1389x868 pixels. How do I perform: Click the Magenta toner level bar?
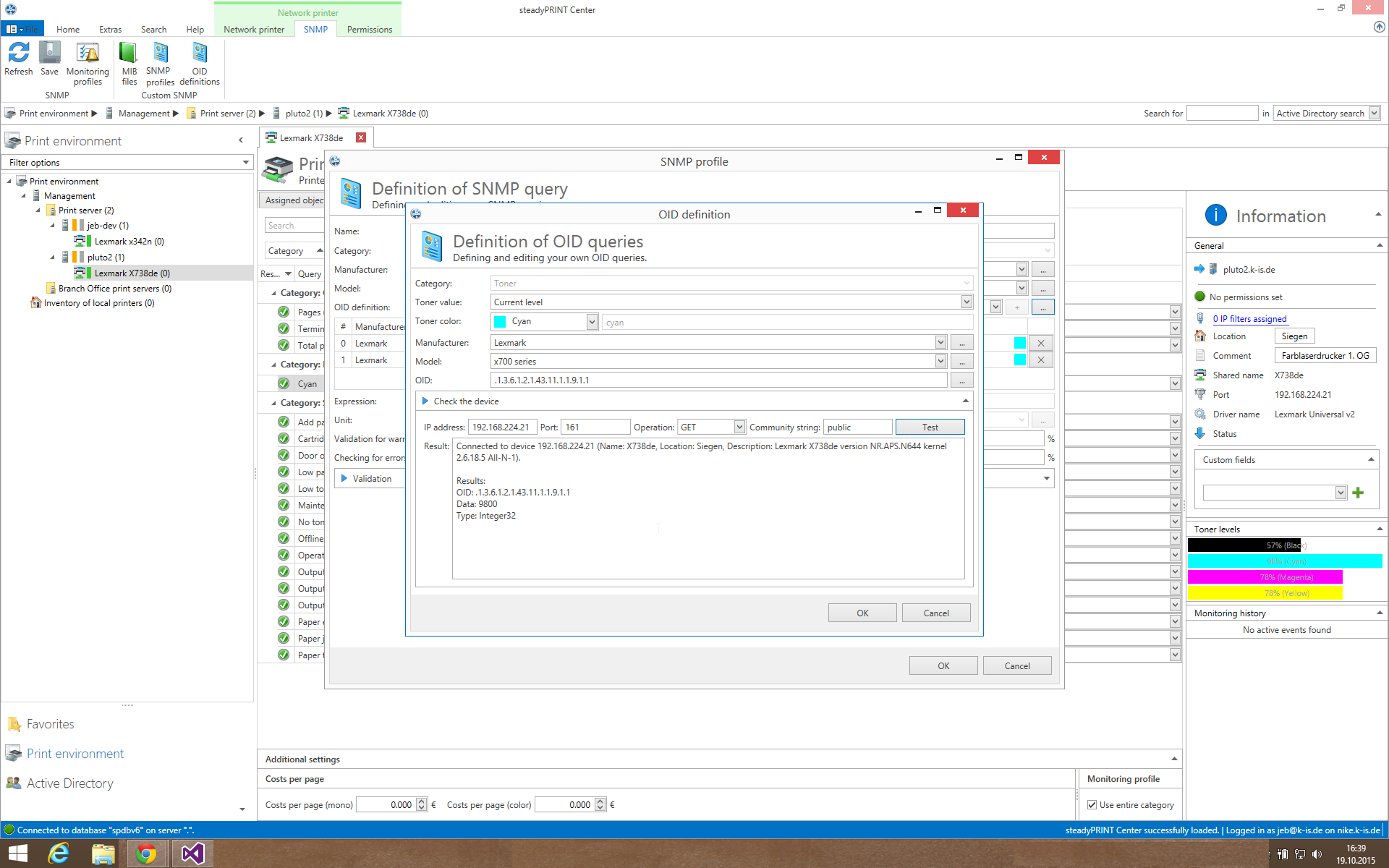(x=1265, y=577)
